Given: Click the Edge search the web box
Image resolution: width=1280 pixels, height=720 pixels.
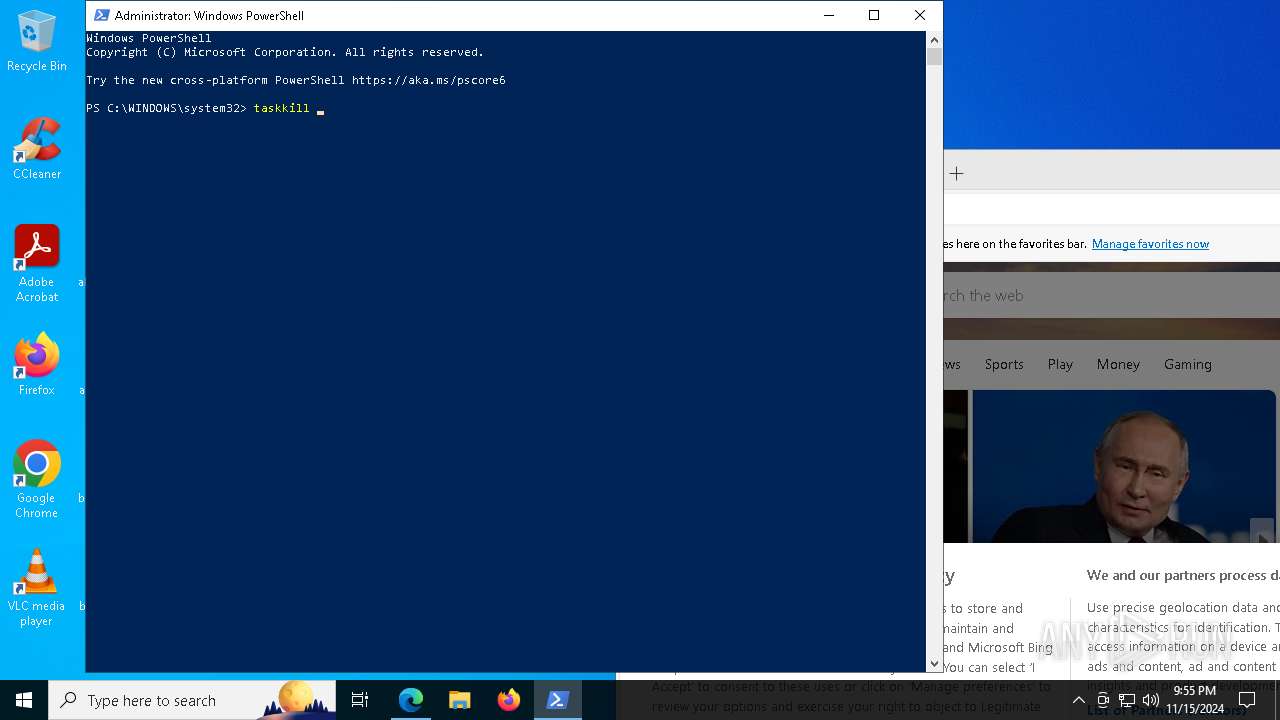Looking at the screenshot, I should click(x=1110, y=295).
